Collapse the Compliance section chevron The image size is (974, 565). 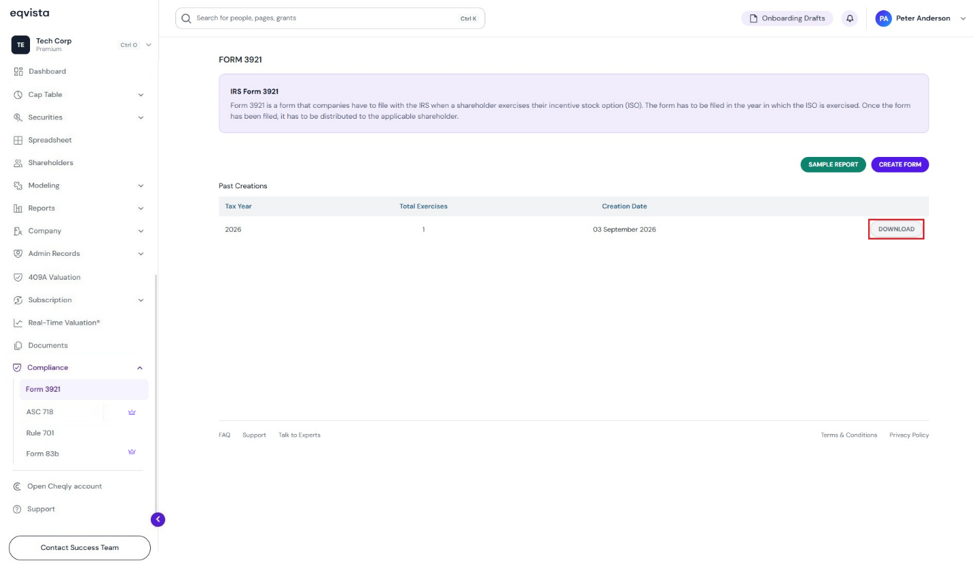[140, 368]
